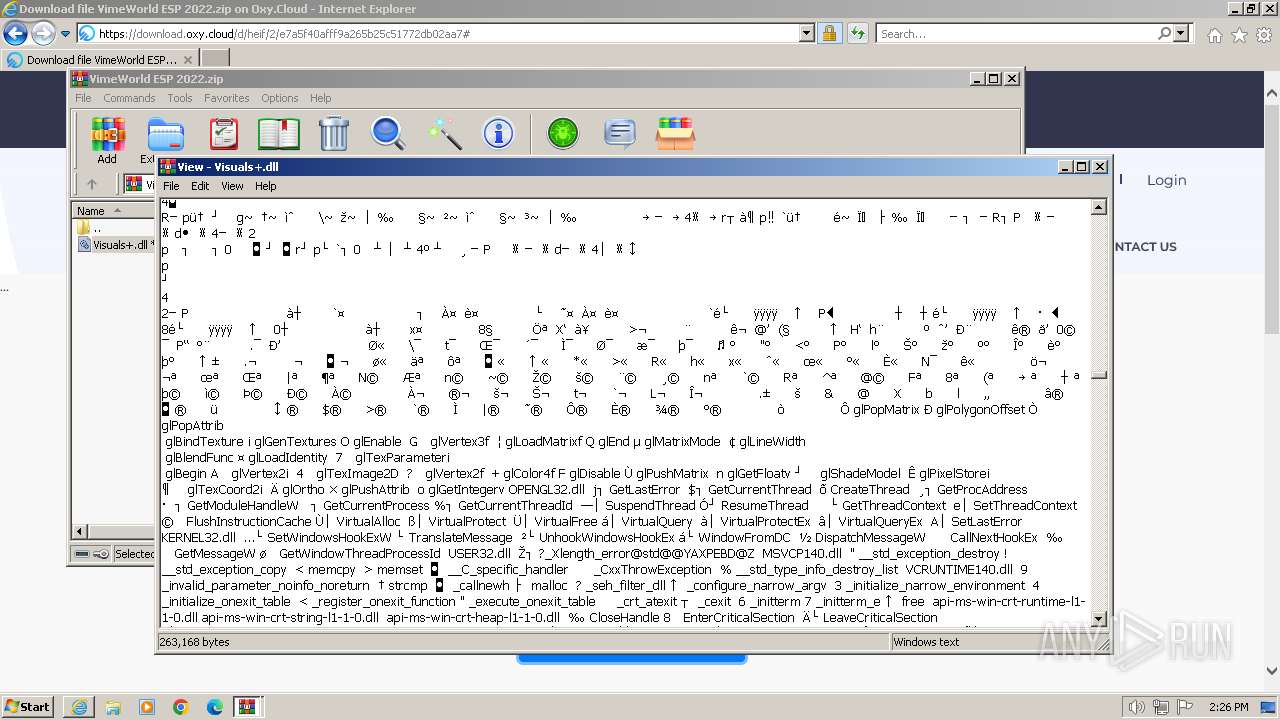Click the Internet Explorer forward button
The width and height of the screenshot is (1280, 720).
(43, 34)
